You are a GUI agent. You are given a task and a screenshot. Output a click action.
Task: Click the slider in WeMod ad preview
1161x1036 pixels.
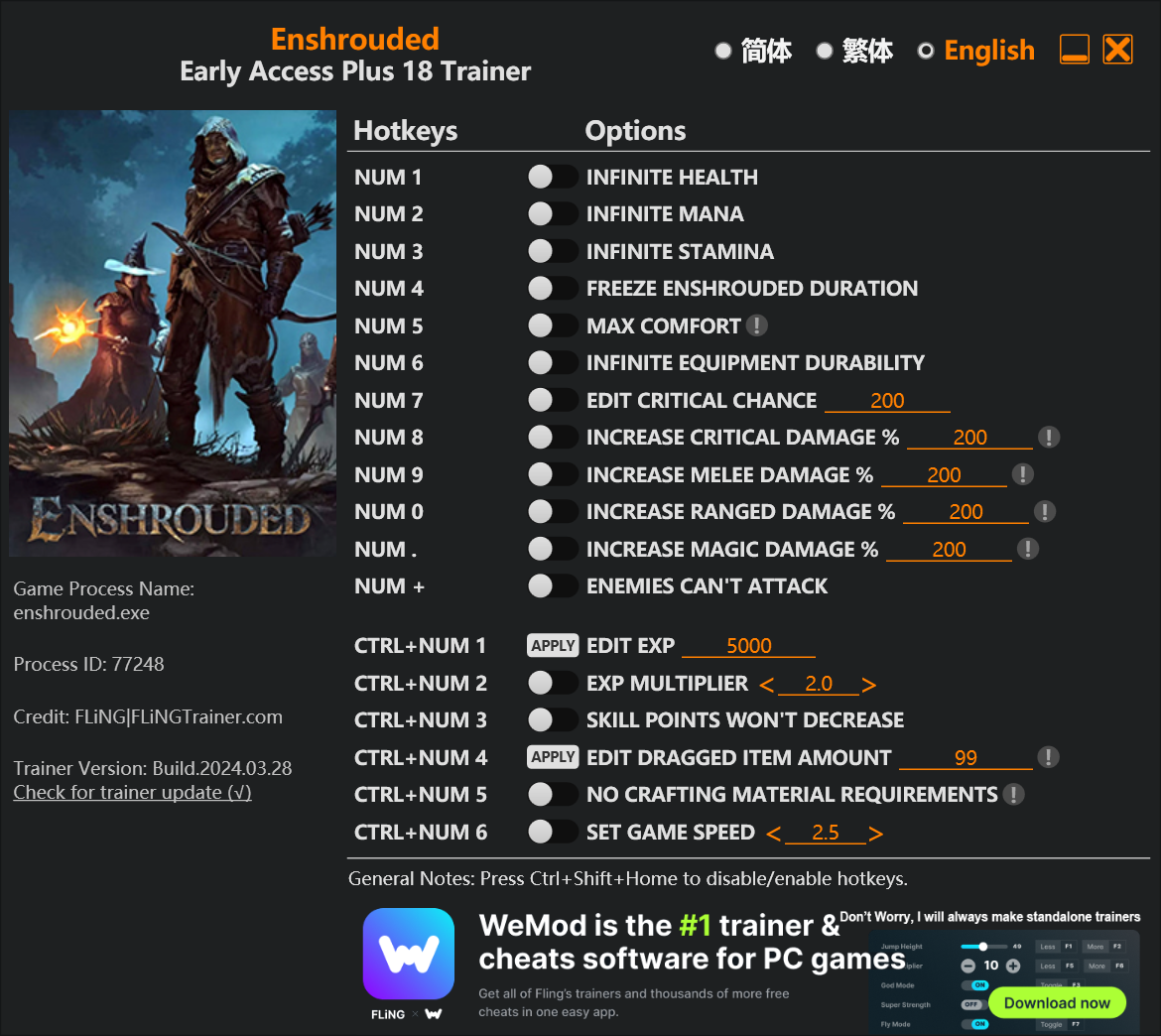984,947
